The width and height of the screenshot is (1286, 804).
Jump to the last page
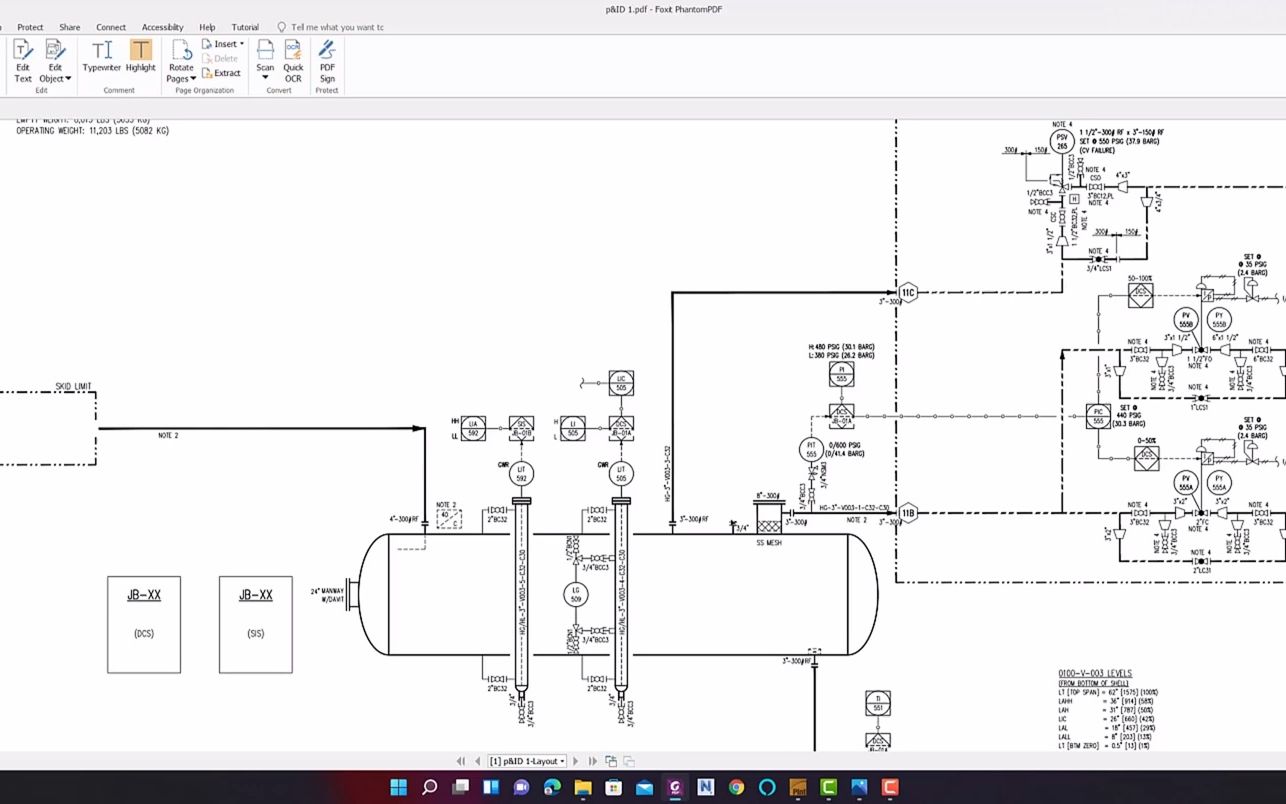pos(593,761)
